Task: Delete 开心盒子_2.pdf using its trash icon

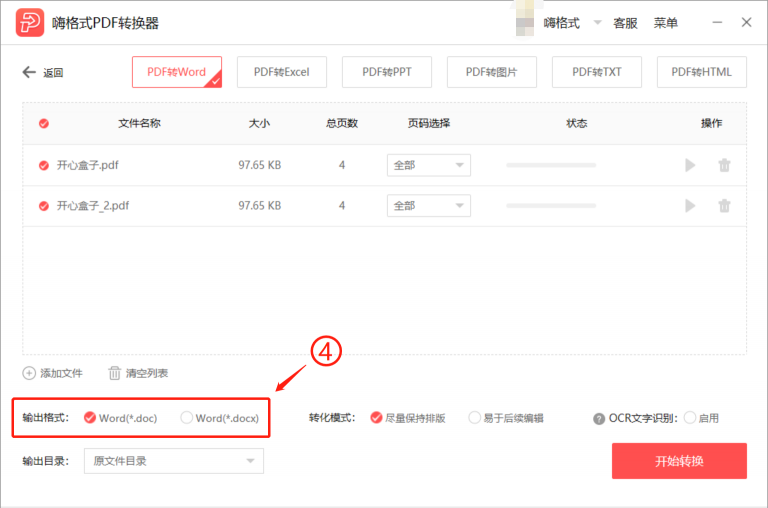Action: pos(724,206)
